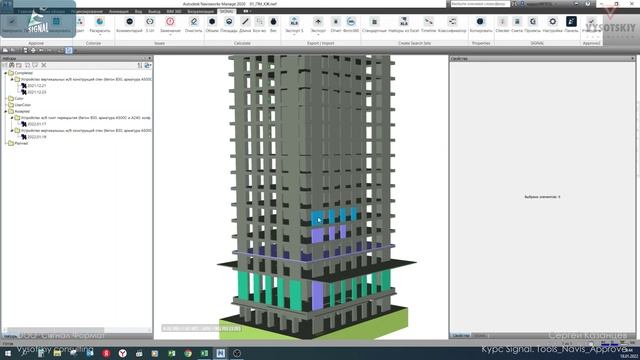This screenshot has width=640, height=360.
Task: Switch to the Вывод ribbon tab
Action: click(x=154, y=11)
